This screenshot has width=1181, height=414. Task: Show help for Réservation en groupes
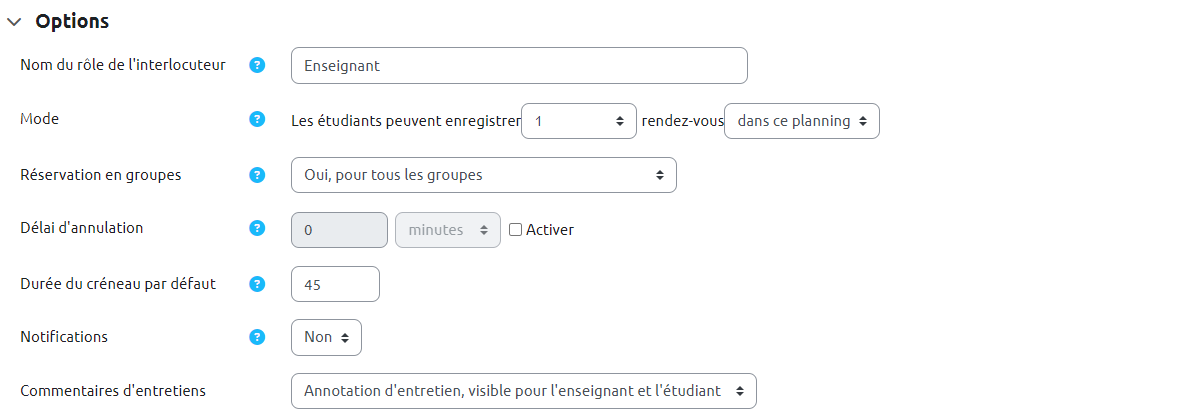point(257,175)
